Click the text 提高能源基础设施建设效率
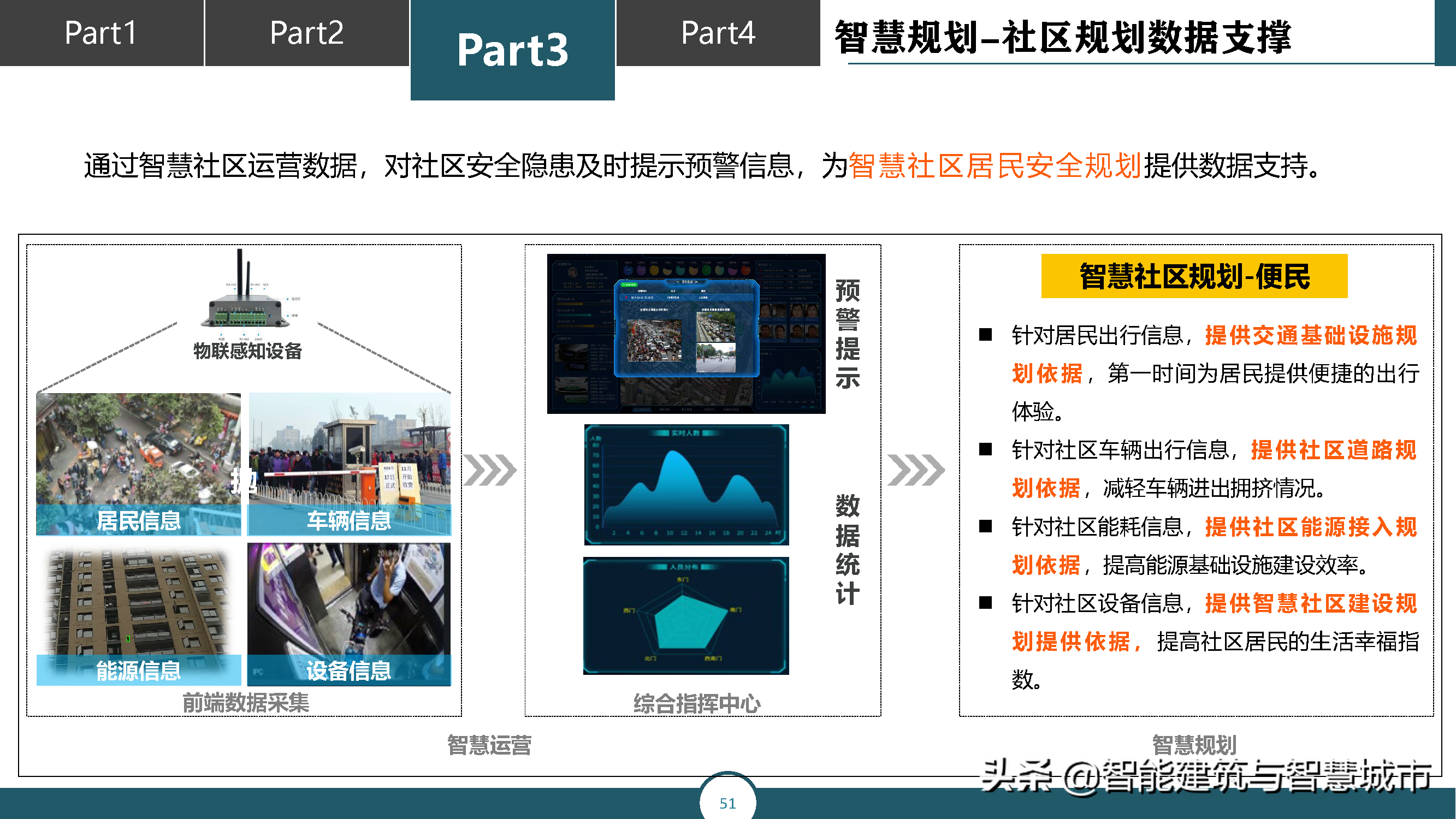Image resolution: width=1456 pixels, height=819 pixels. (1230, 565)
